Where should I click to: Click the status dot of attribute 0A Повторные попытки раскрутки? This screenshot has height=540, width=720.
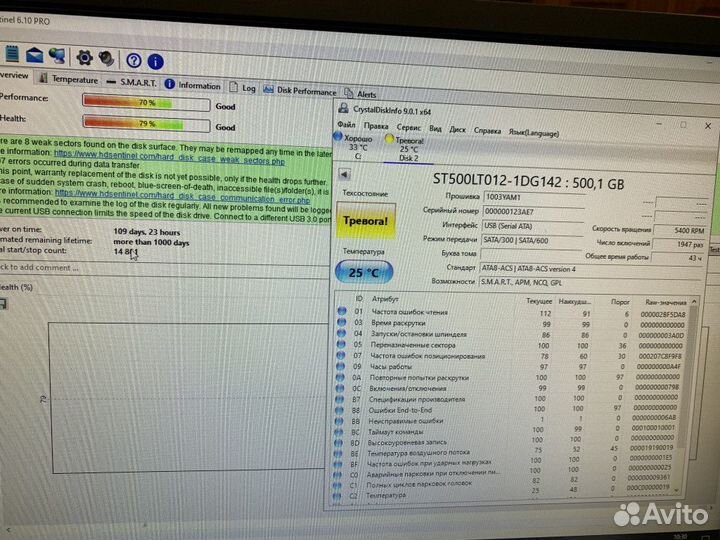[340, 377]
